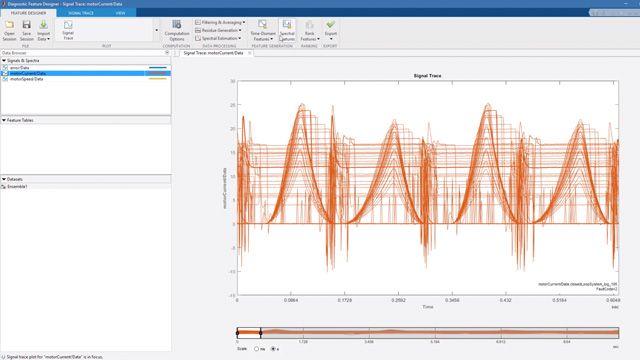640x360 pixels.
Task: Click the Spectral Estimation icon
Action: (198, 38)
